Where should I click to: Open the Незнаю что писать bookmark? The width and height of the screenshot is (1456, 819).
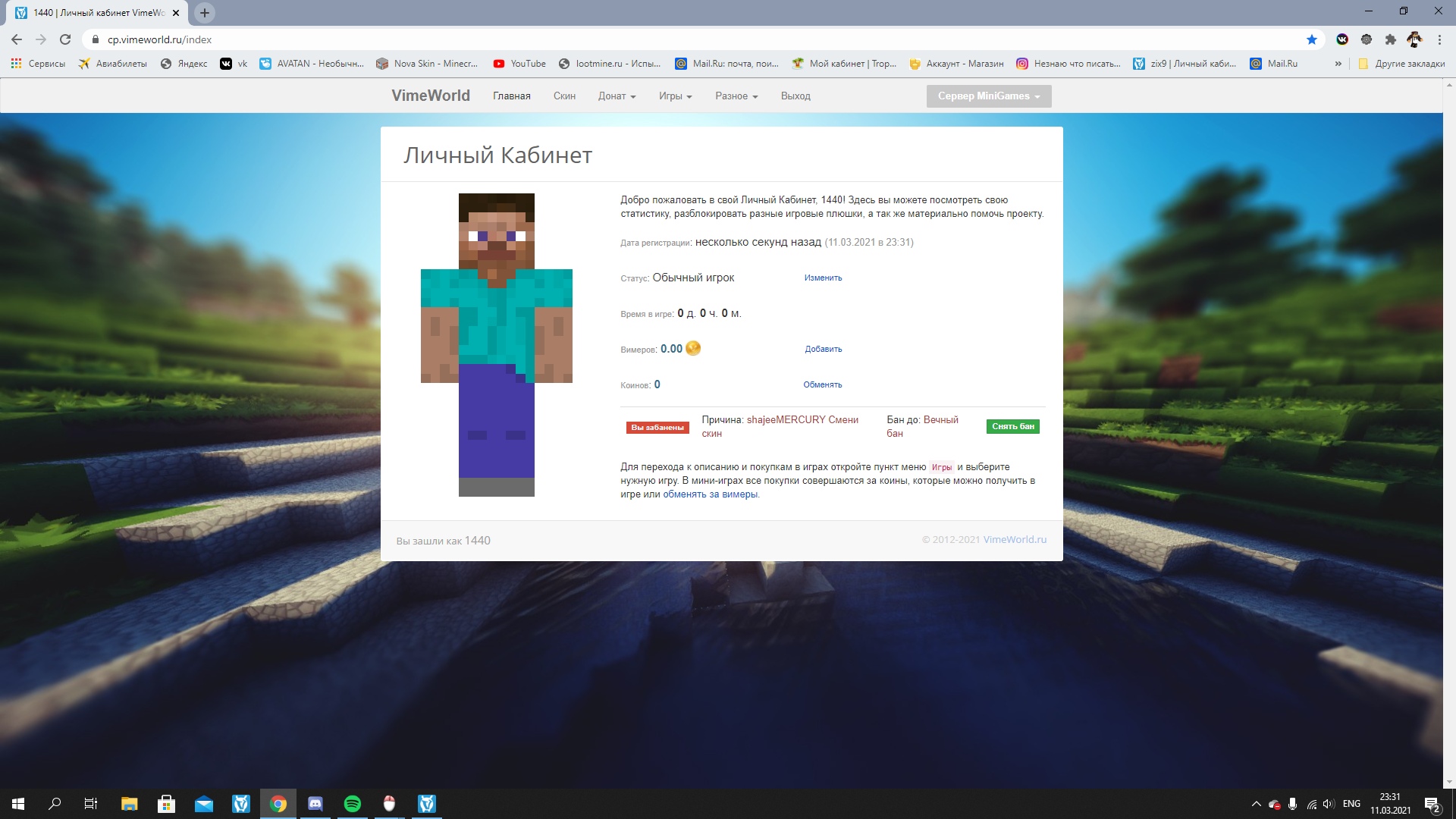(x=1068, y=64)
